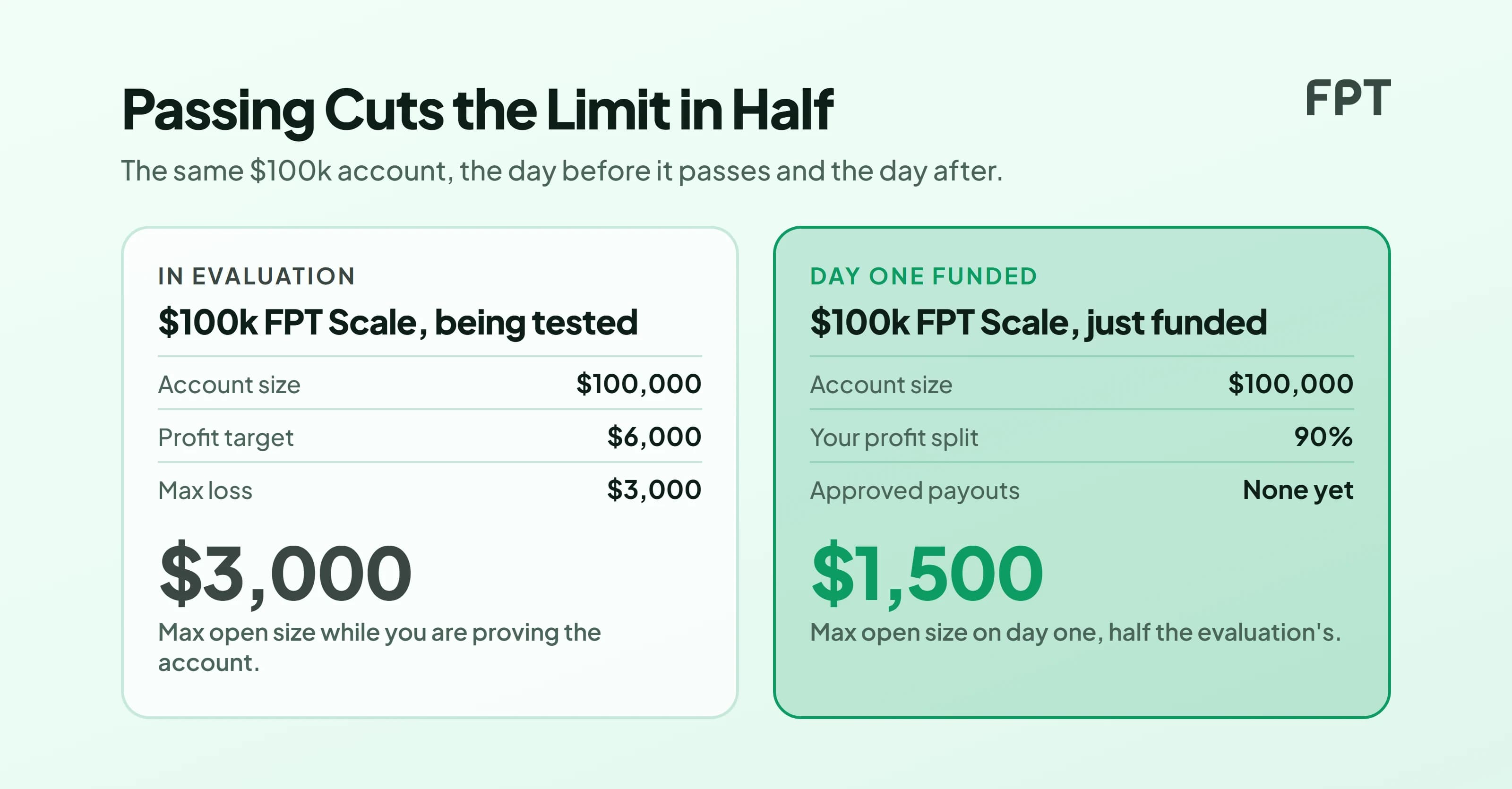Click the 90% profit split value
Screen dimensions: 1512x789
tap(1323, 437)
